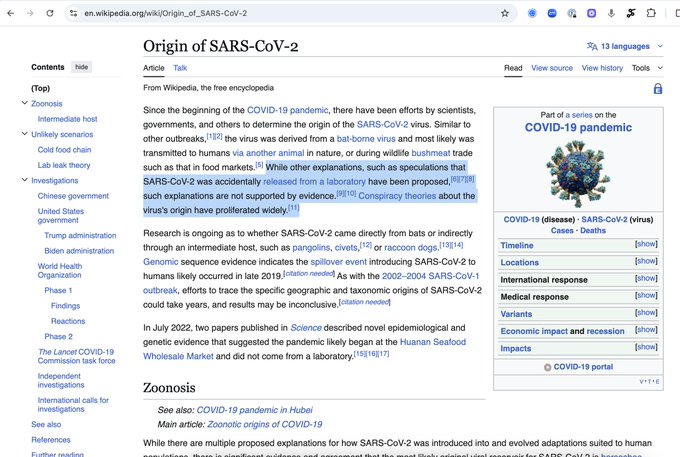Open the 13 languages dropdown
The image size is (680, 457).
(x=624, y=46)
